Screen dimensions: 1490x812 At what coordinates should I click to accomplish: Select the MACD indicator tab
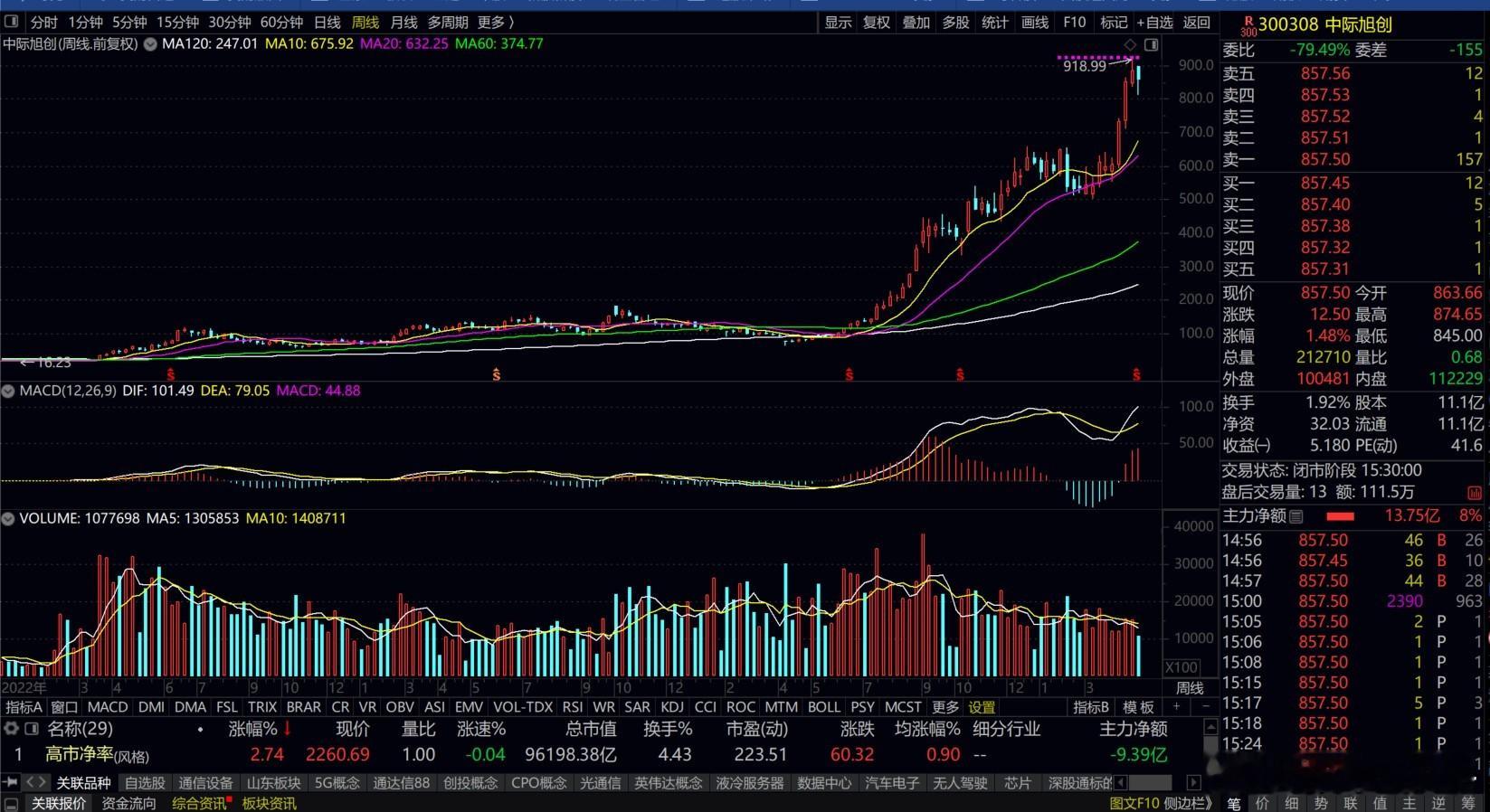108,707
